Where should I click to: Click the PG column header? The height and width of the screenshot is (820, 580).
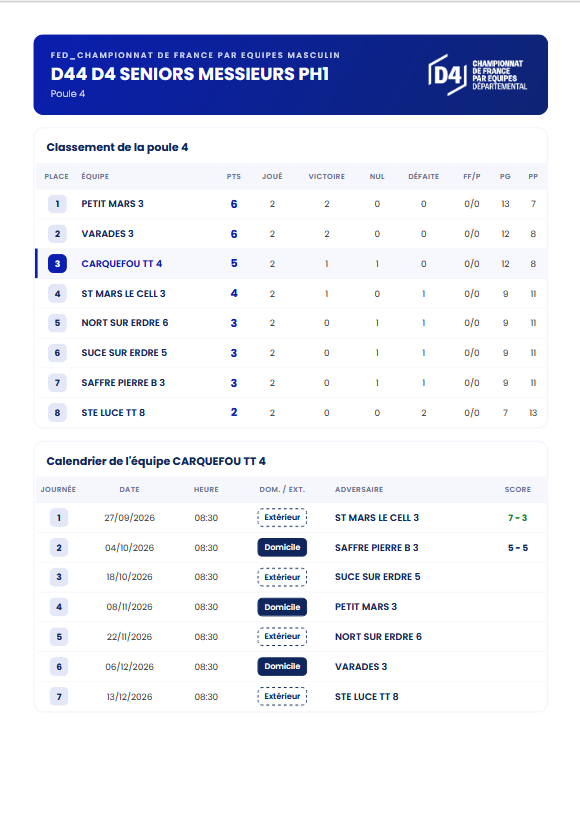tap(505, 177)
